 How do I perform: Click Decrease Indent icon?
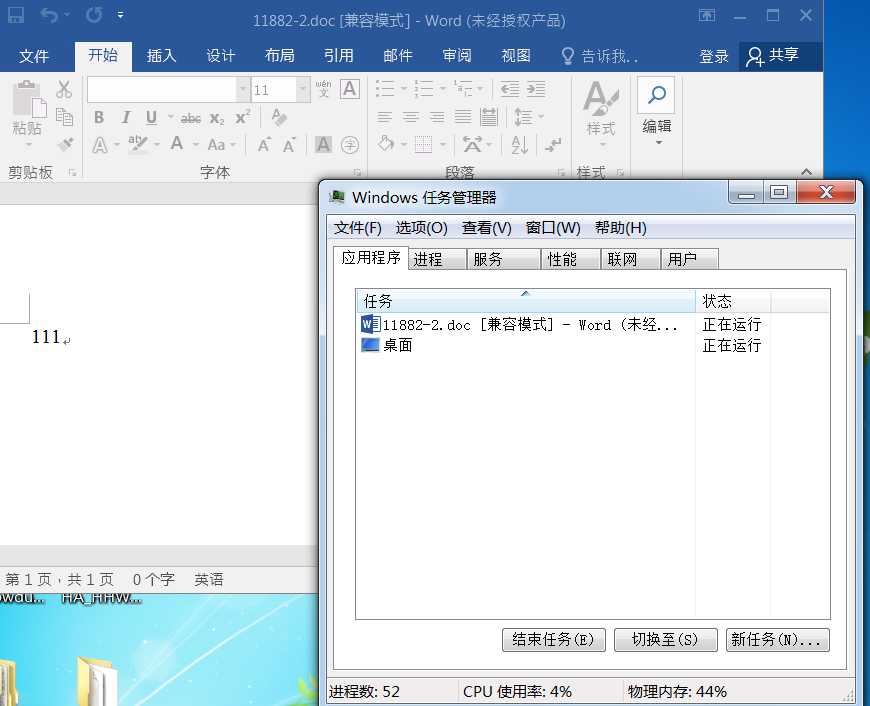click(510, 89)
